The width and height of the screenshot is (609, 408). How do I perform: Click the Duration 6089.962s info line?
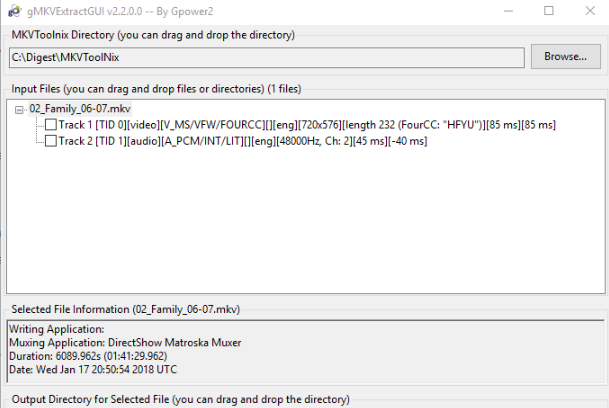88,356
